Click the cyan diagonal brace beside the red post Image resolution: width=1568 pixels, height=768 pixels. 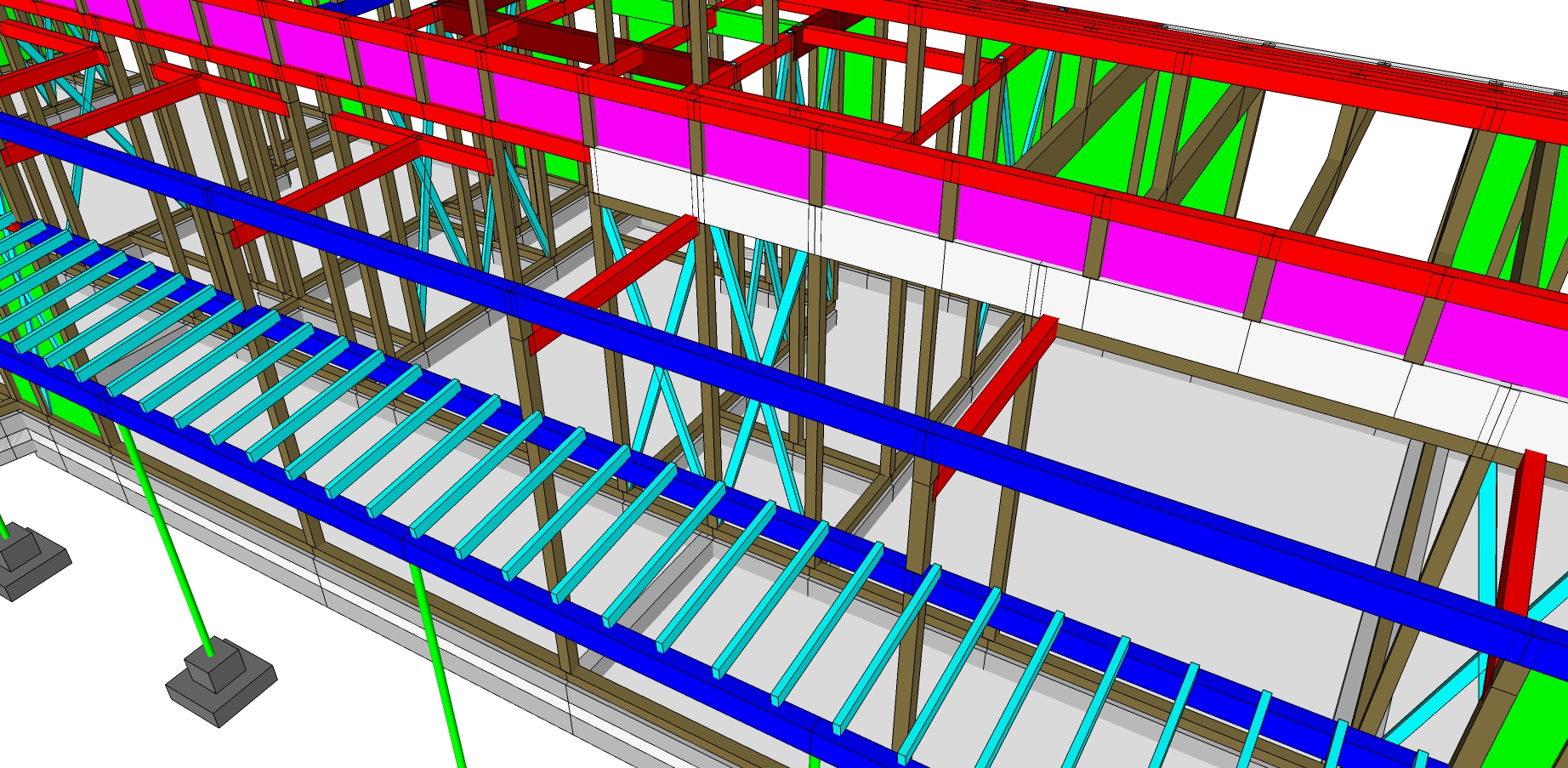click(x=1487, y=544)
